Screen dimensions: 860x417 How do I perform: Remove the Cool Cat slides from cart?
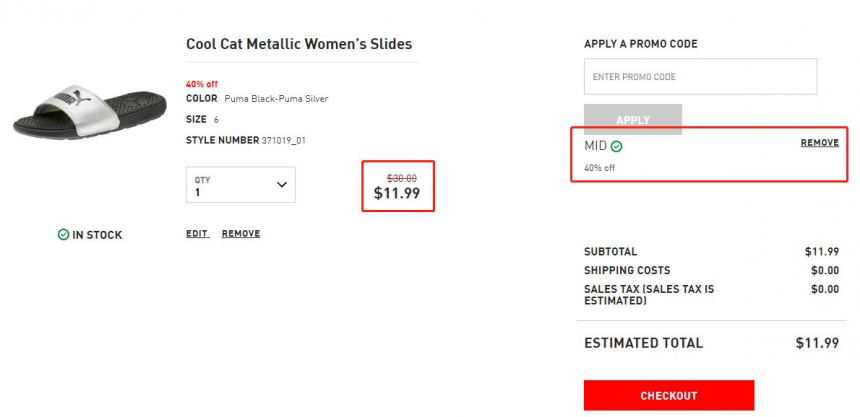(241, 234)
